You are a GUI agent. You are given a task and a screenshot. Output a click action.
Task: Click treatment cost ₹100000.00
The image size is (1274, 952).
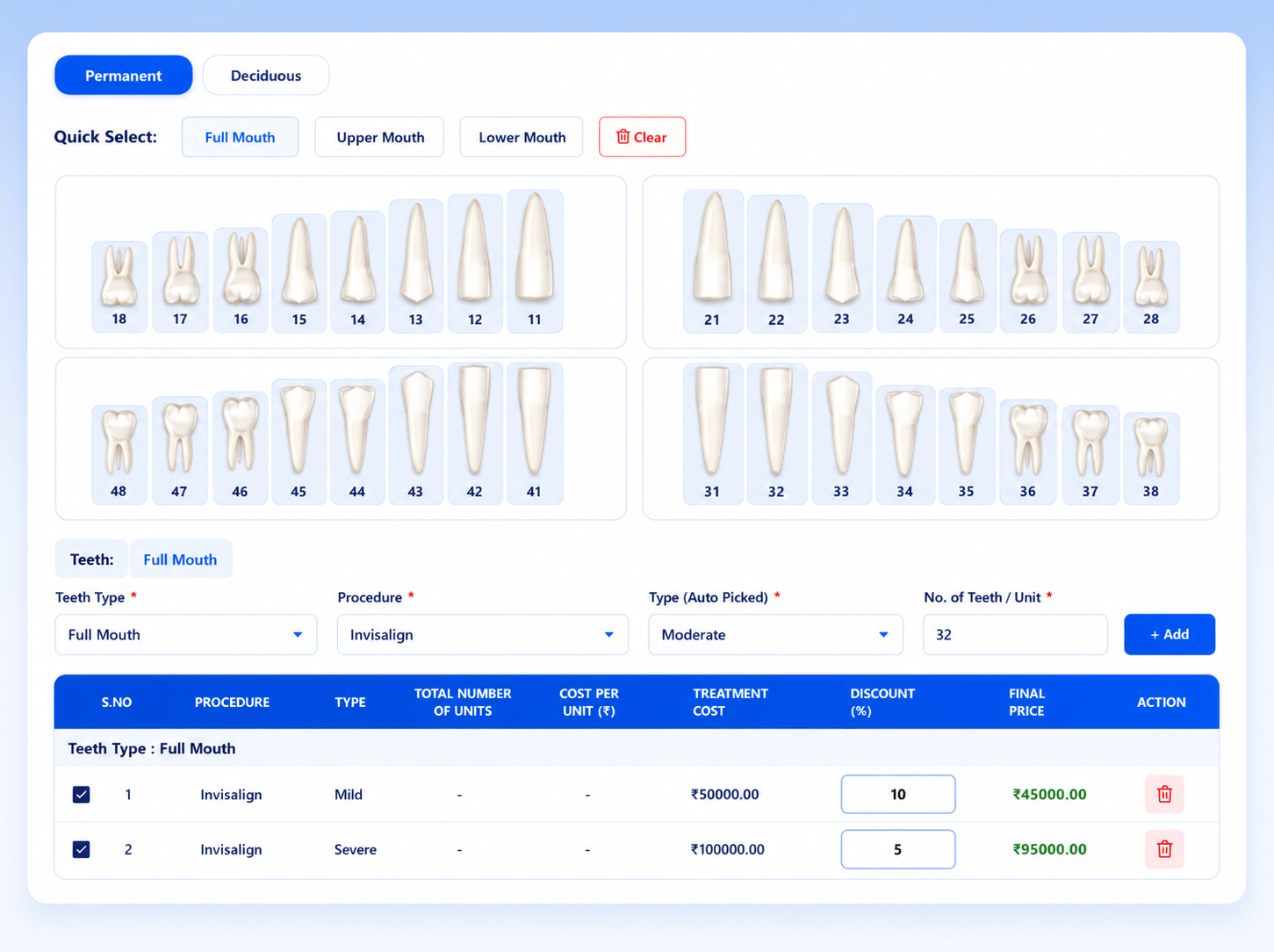click(x=727, y=849)
